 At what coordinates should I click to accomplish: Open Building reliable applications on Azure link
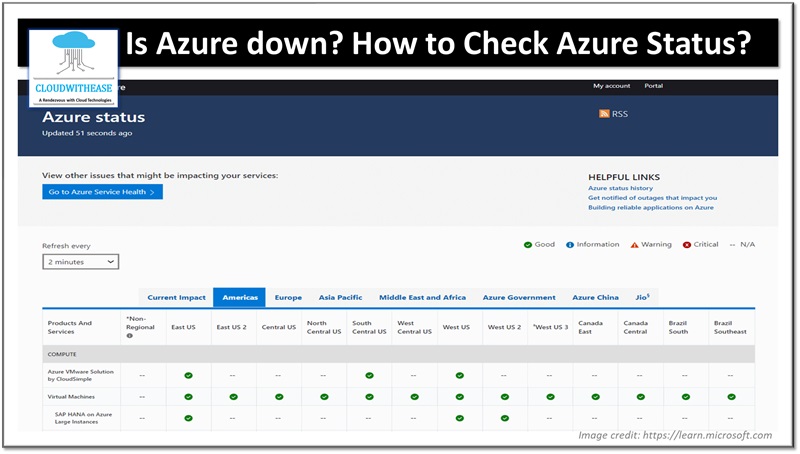651,208
